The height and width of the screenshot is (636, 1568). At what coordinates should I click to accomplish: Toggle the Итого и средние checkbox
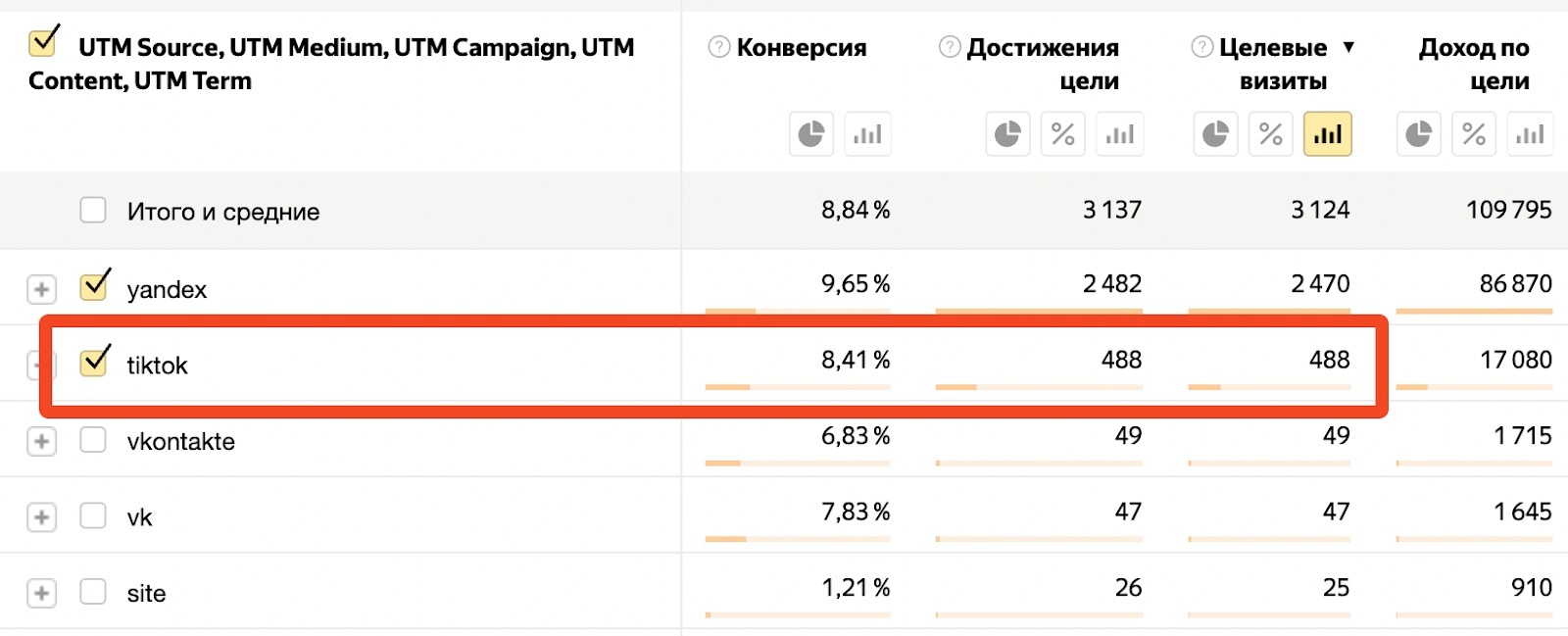(93, 210)
